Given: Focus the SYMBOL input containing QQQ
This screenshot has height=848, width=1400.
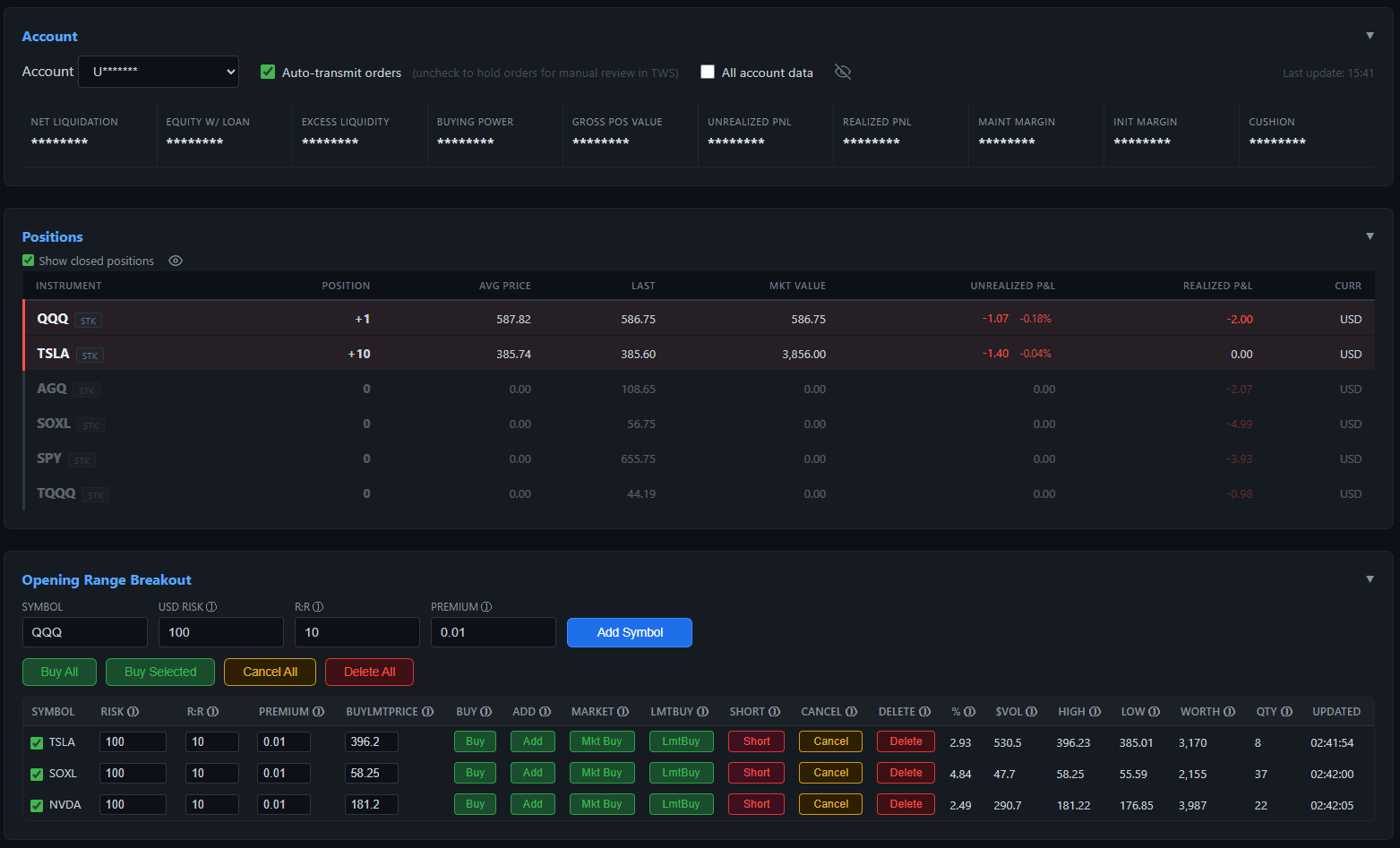Looking at the screenshot, I should click(84, 632).
